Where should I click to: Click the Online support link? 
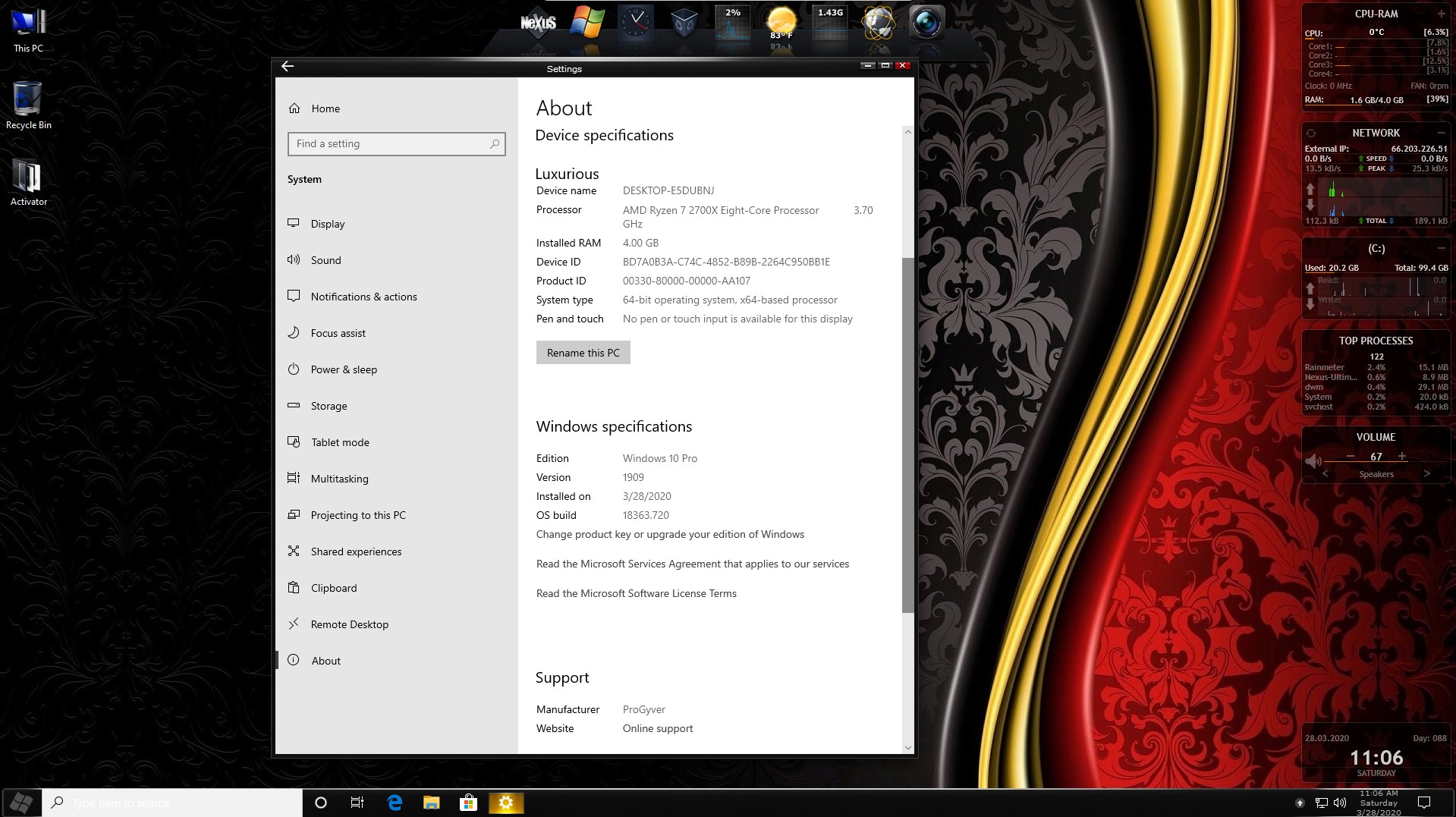coord(658,728)
